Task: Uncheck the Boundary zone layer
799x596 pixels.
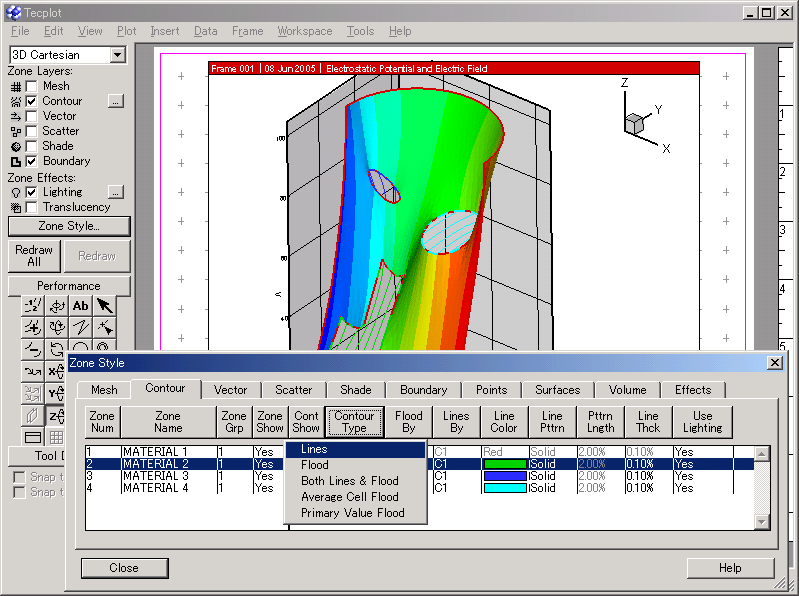Action: [32, 161]
